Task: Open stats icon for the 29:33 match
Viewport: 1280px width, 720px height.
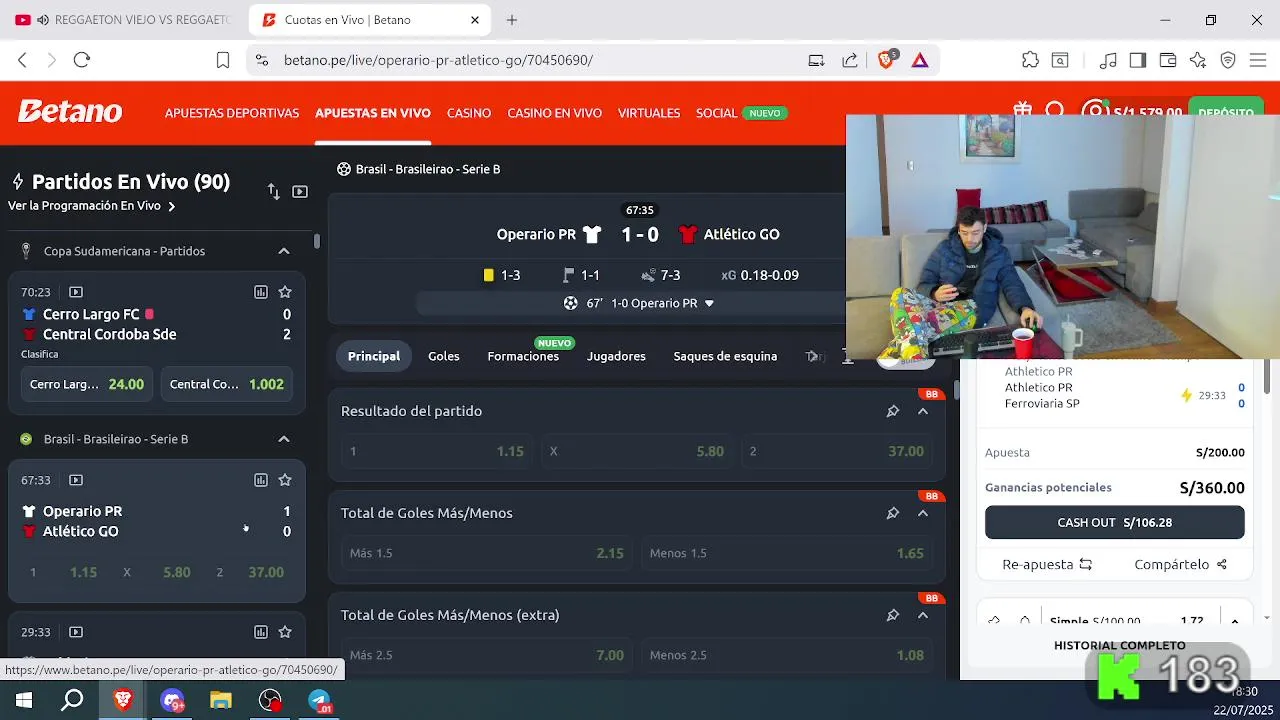Action: [x=261, y=632]
